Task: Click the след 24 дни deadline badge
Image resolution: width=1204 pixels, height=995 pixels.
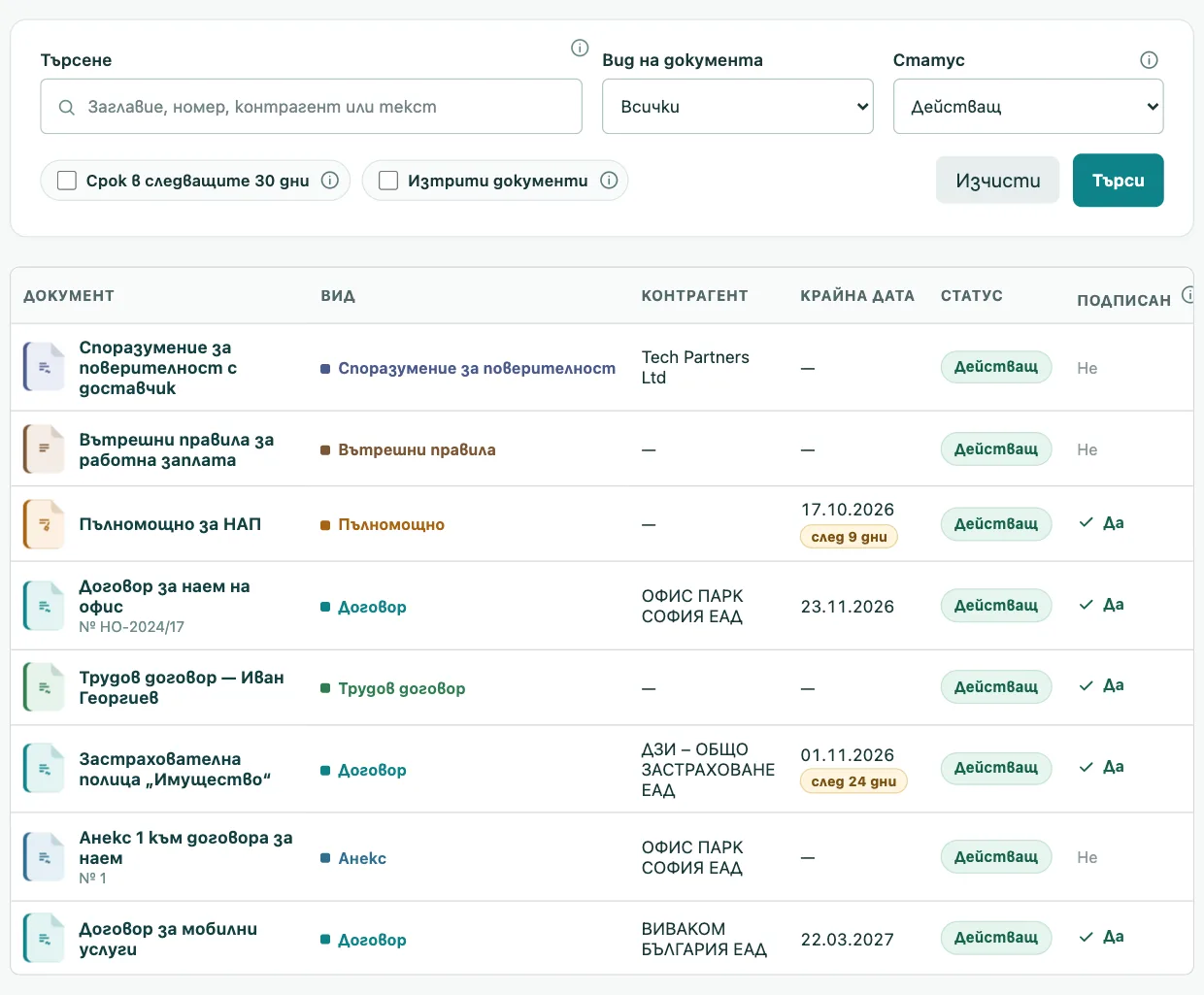Action: tap(853, 781)
